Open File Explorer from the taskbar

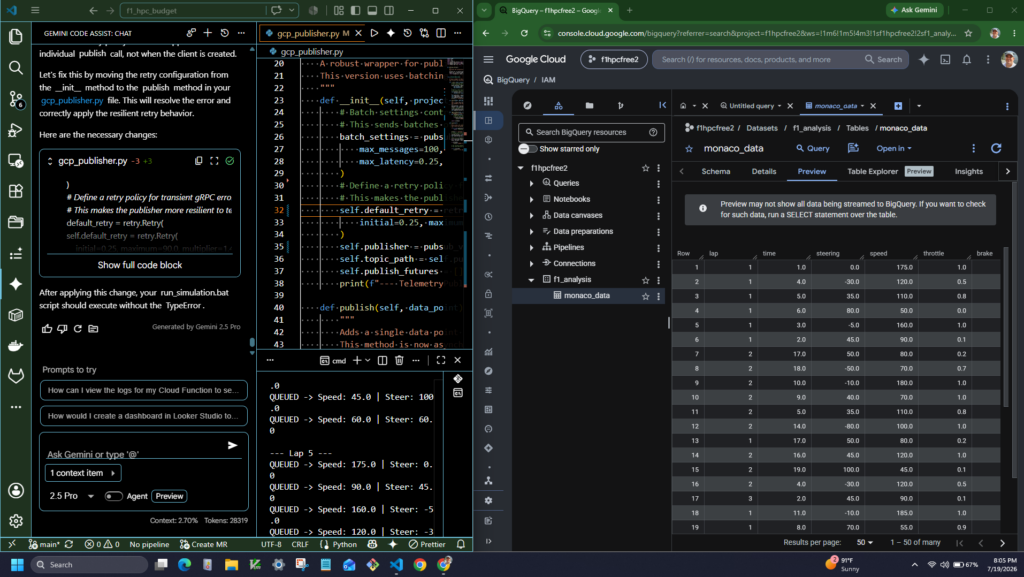(231, 565)
